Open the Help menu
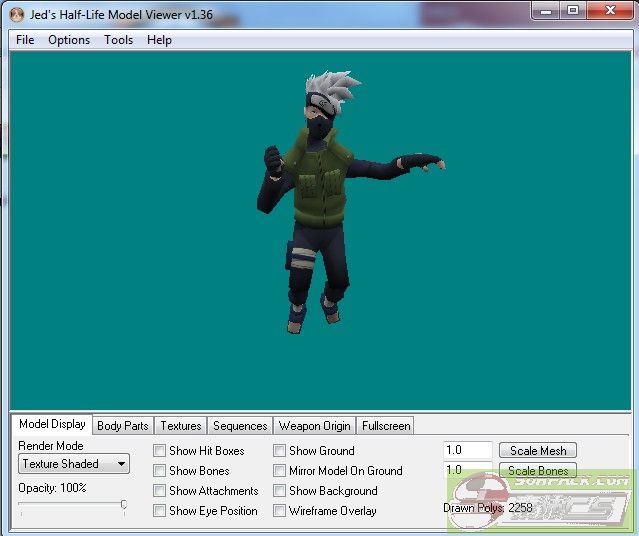Image resolution: width=639 pixels, height=536 pixels. (159, 40)
